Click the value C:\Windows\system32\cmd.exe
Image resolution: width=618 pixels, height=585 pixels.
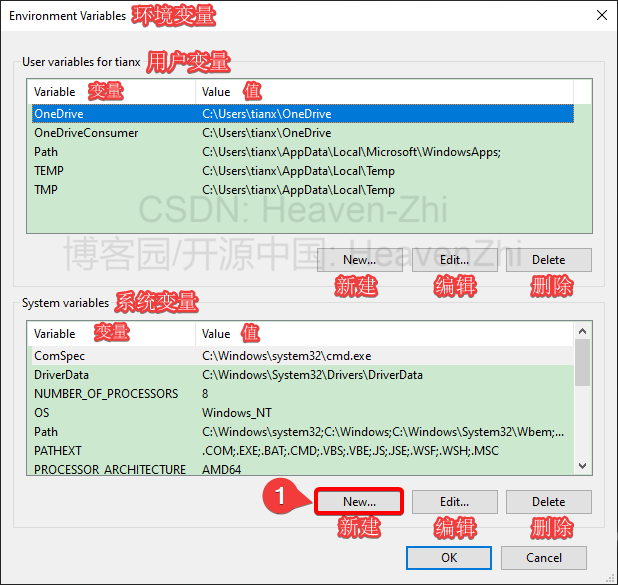[287, 356]
